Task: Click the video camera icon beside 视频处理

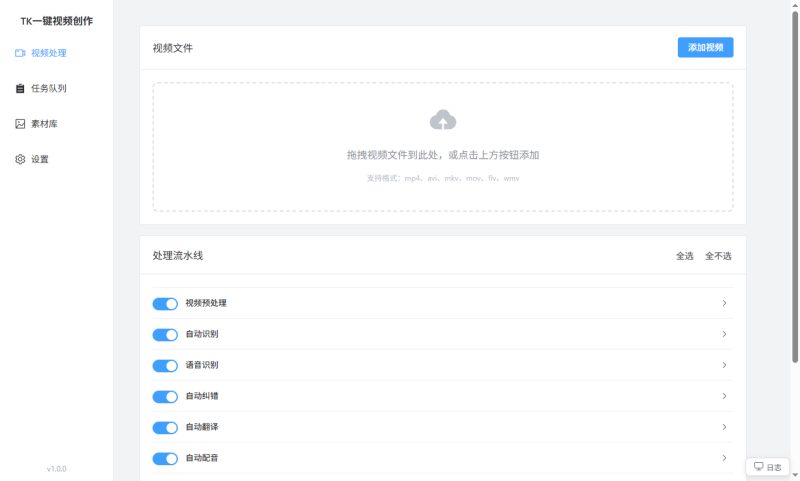Action: [x=20, y=53]
